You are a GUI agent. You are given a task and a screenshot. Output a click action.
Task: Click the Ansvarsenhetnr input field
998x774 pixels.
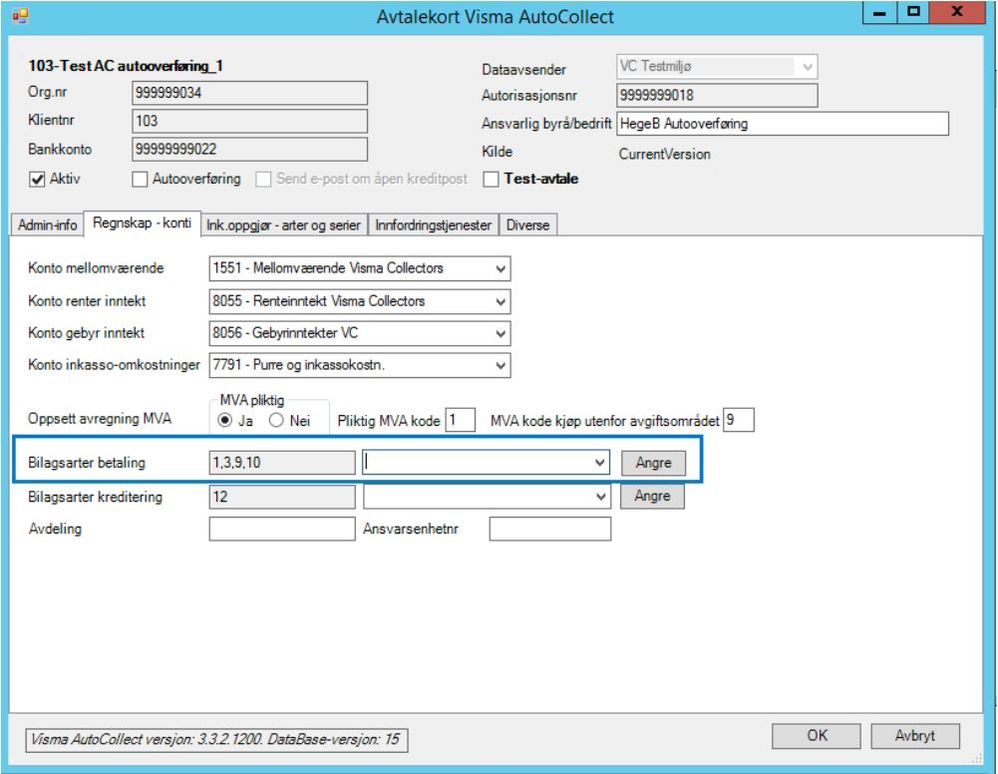point(550,529)
